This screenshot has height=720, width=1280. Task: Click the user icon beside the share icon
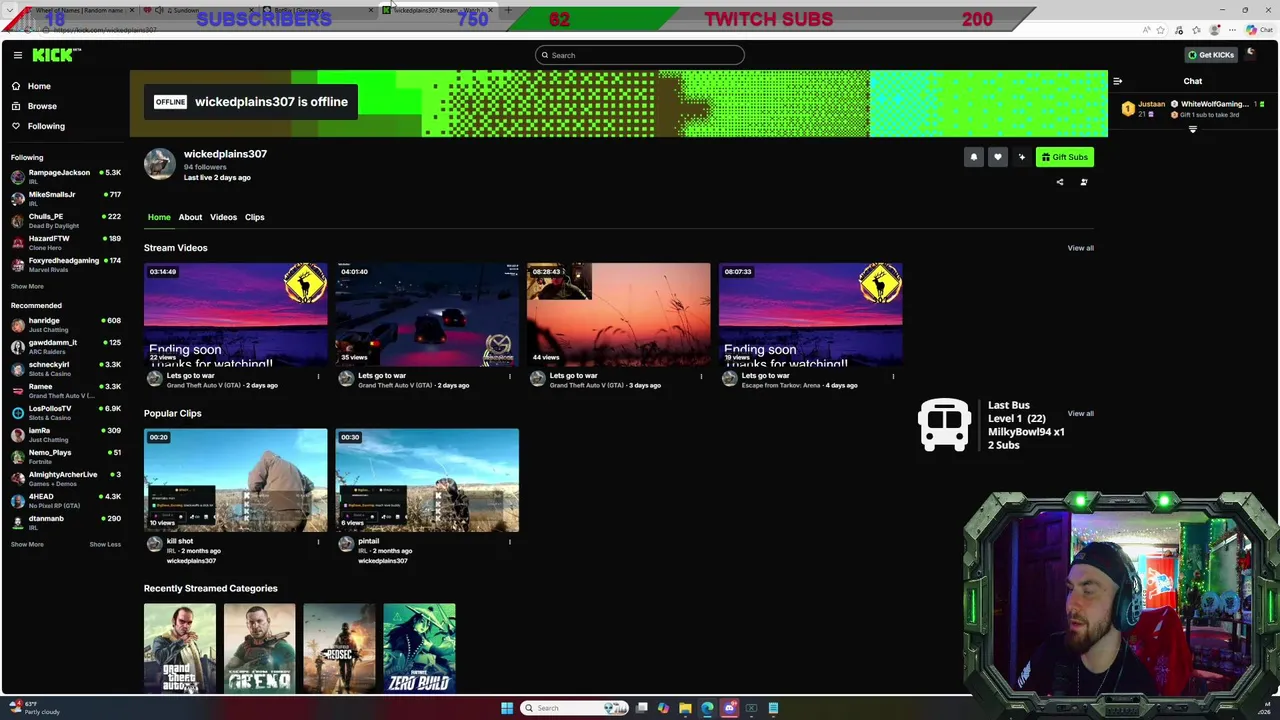tap(1084, 182)
